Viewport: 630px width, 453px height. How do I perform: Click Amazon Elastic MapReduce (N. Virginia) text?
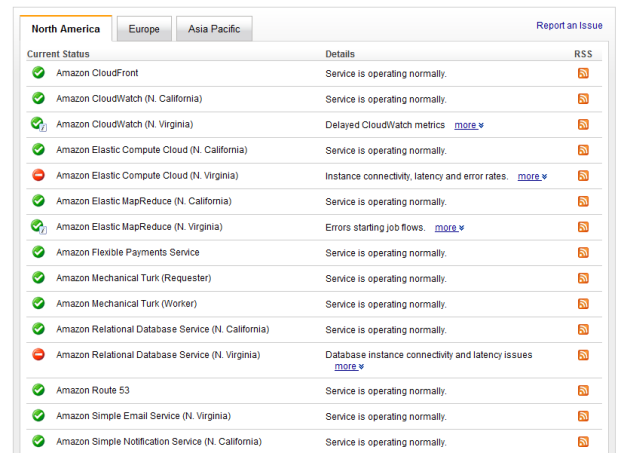click(139, 227)
